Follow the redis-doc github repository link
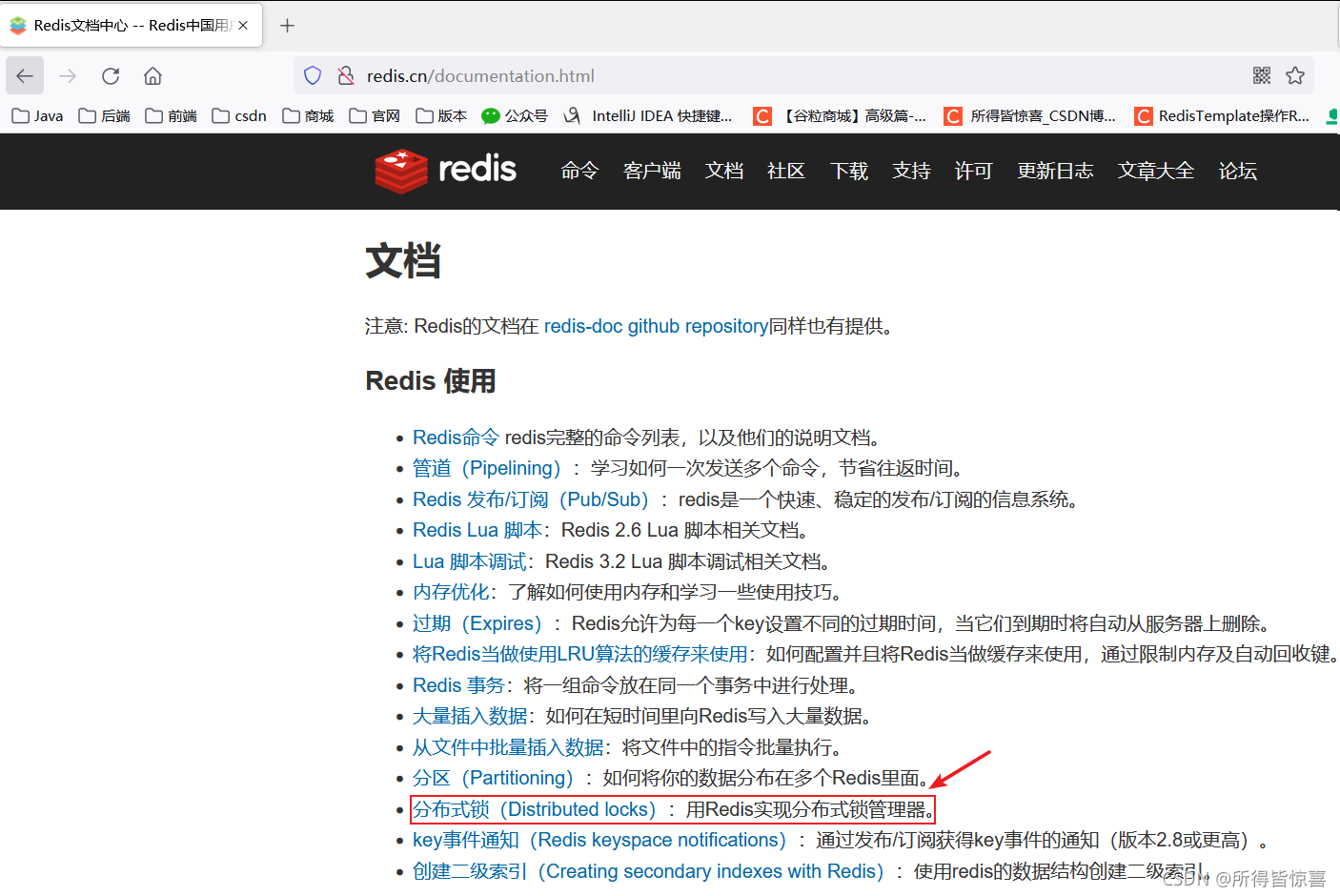The image size is (1340, 896). point(656,326)
